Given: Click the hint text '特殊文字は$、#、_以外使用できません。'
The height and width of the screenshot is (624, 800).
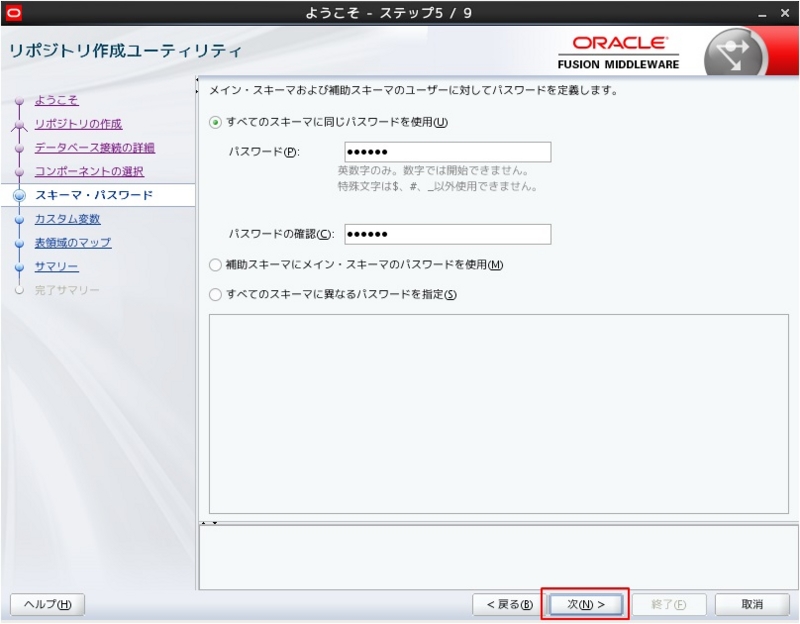Looking at the screenshot, I should [438, 186].
